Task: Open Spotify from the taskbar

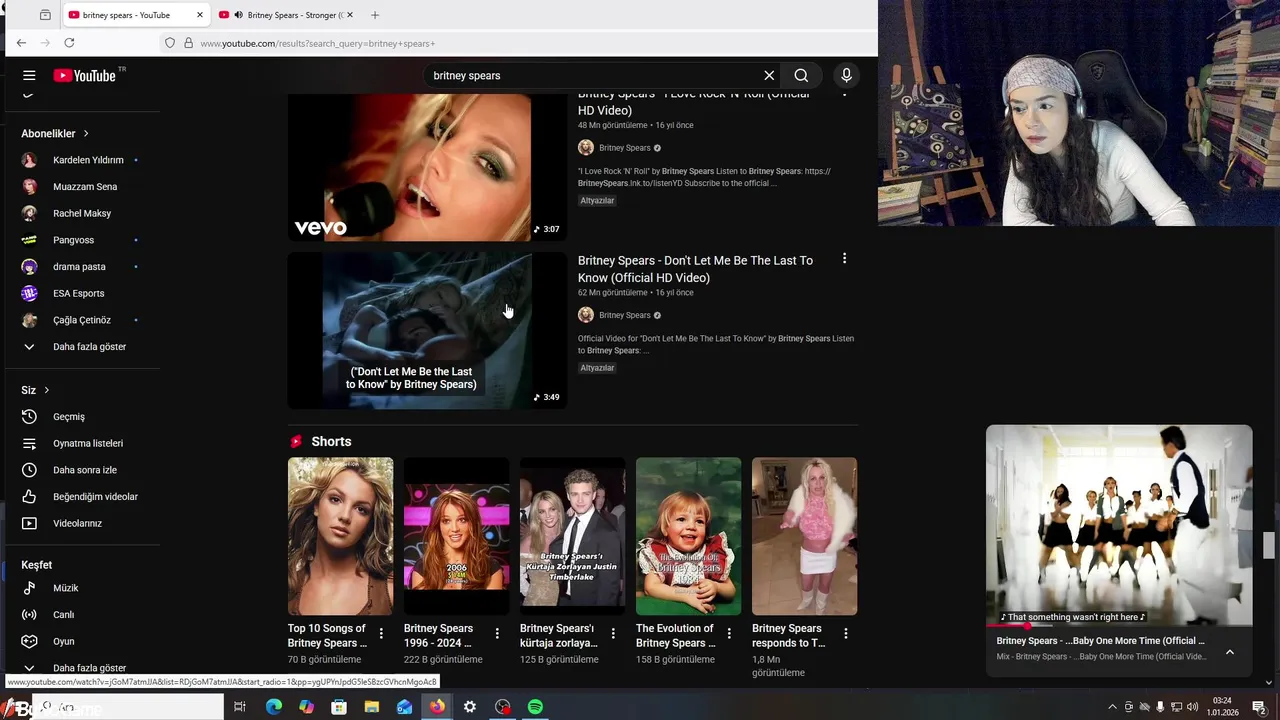Action: coord(535,707)
